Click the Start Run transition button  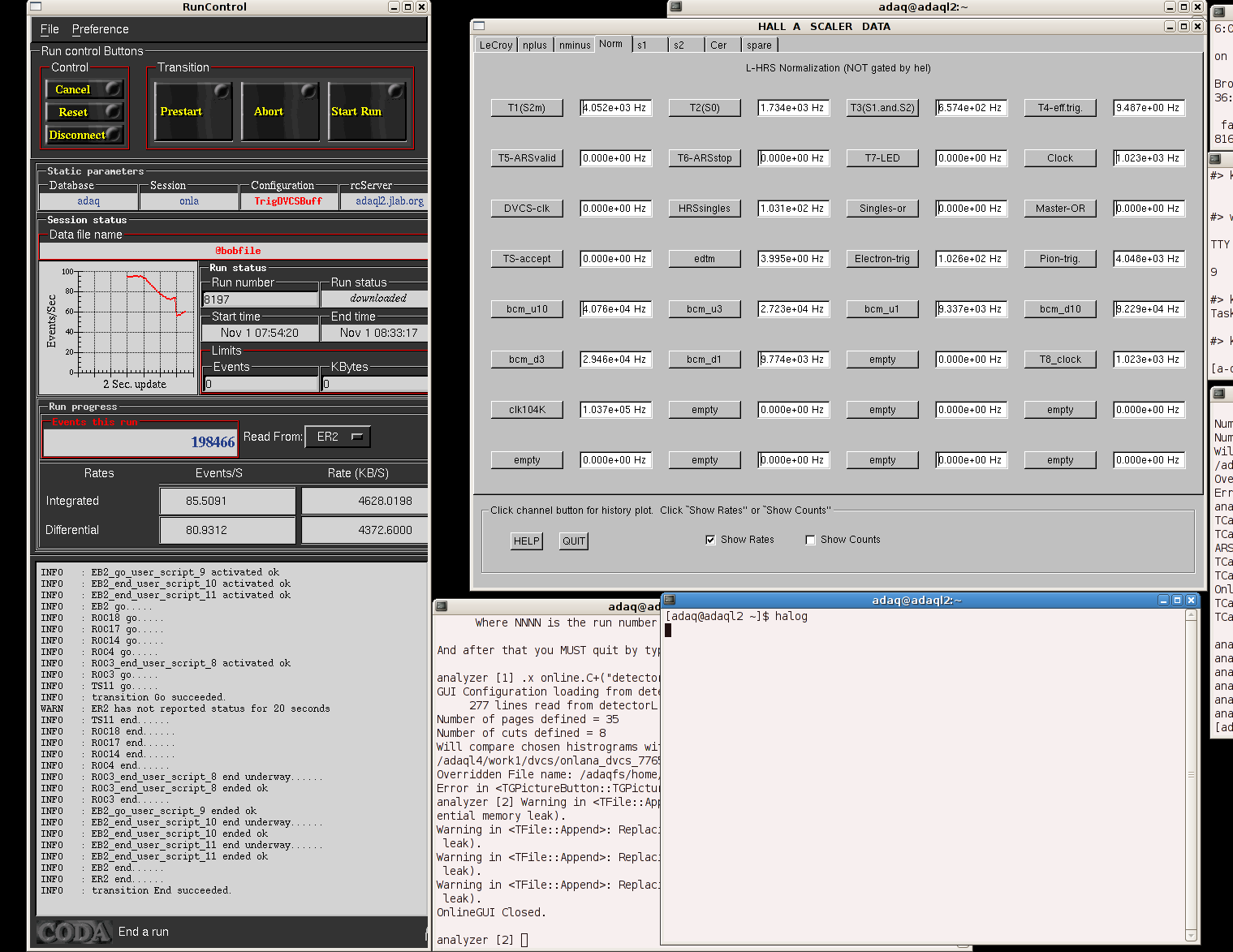point(367,111)
